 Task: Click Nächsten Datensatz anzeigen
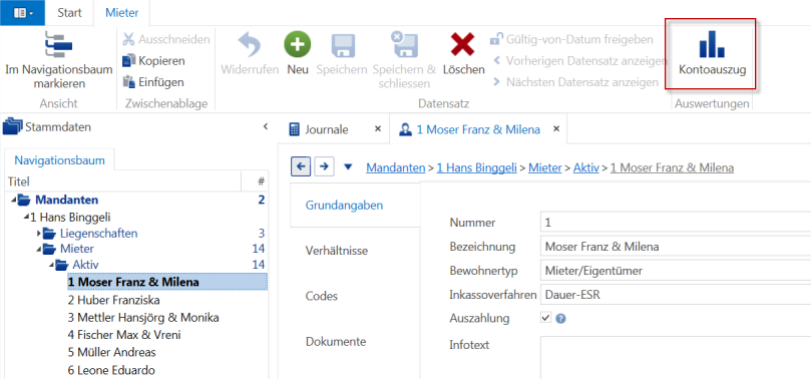click(x=575, y=82)
